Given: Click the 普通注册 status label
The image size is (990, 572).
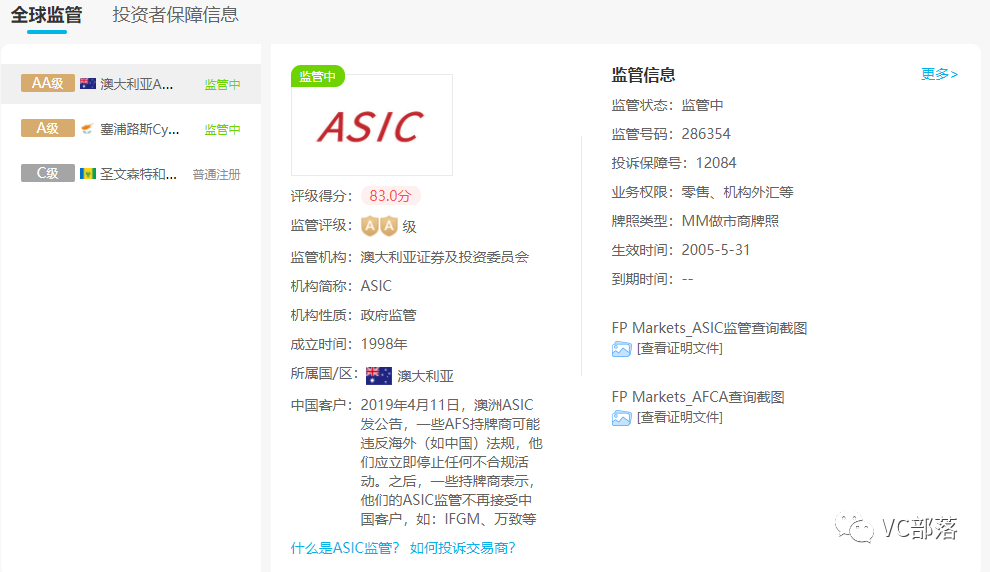Looking at the screenshot, I should click(x=217, y=174).
